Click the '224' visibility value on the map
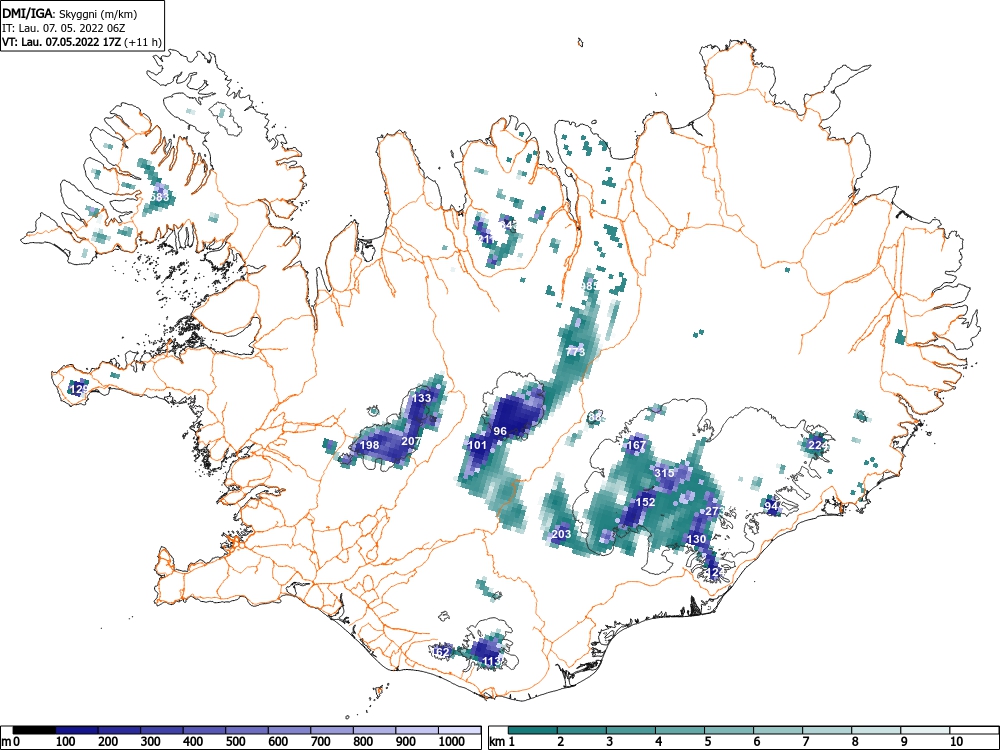This screenshot has width=1000, height=750. pyautogui.click(x=817, y=445)
